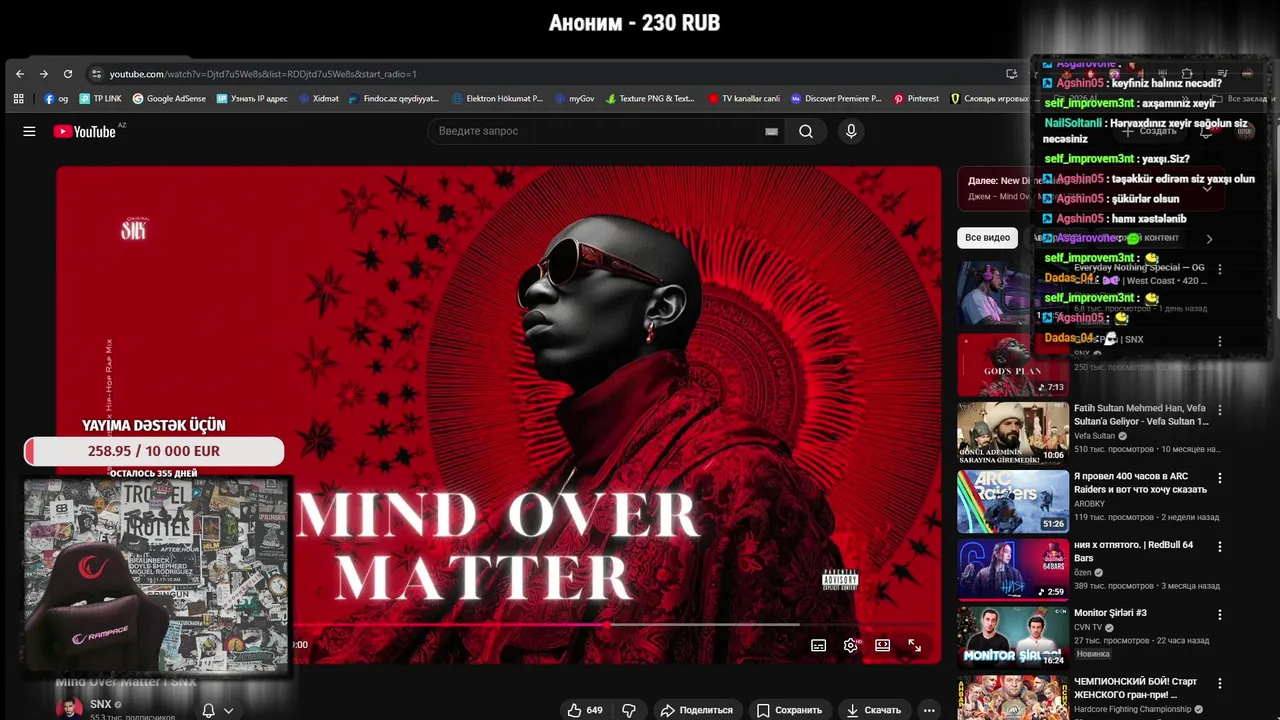The height and width of the screenshot is (720, 1280).
Task: Open options menu for Monitor Şirləri #3
Action: (1219, 614)
